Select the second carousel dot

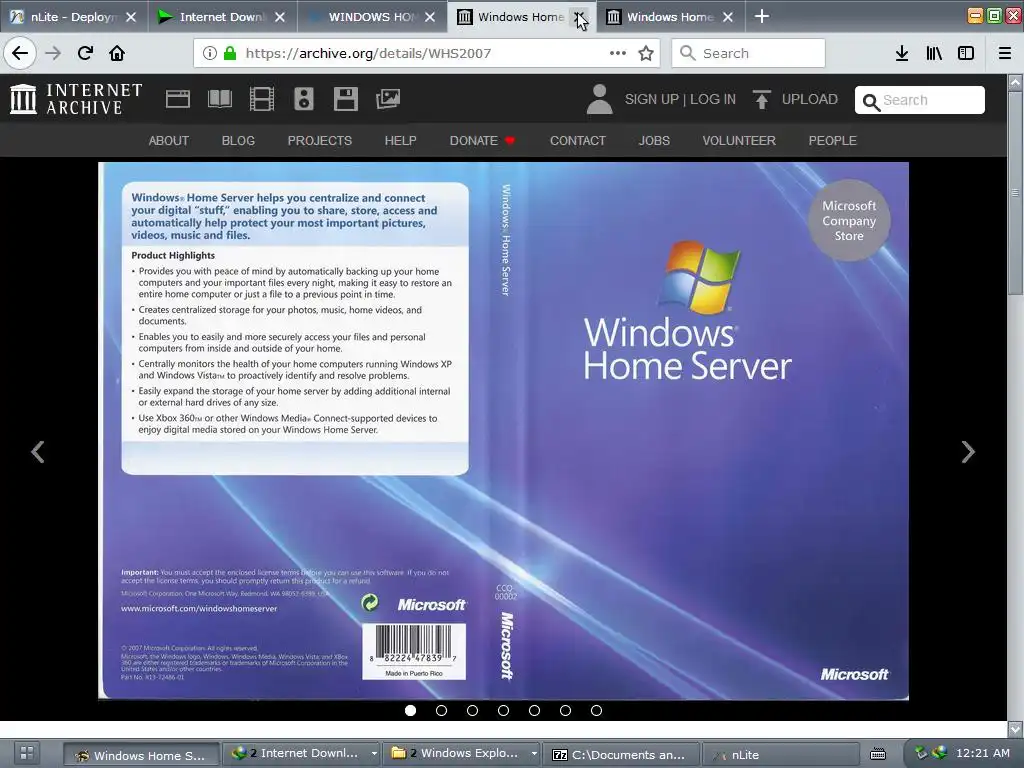coord(441,711)
